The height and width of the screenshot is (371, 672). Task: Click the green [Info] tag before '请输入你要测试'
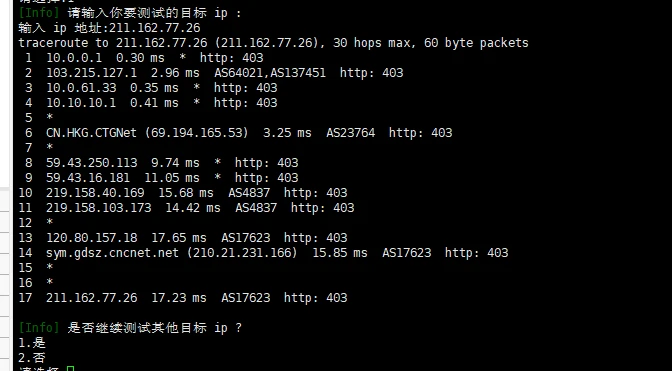(39, 13)
